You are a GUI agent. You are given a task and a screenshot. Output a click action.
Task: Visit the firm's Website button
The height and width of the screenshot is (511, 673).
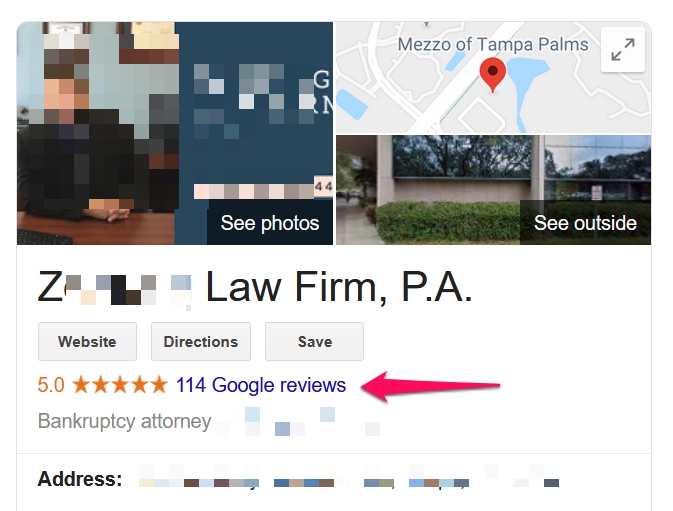click(x=87, y=342)
